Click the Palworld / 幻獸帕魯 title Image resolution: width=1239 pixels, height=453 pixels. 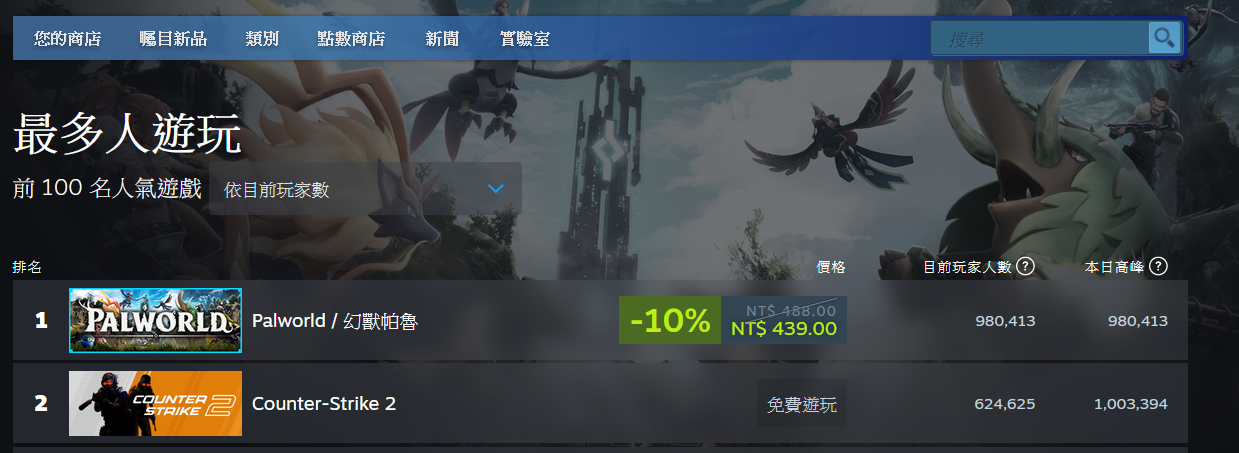335,321
